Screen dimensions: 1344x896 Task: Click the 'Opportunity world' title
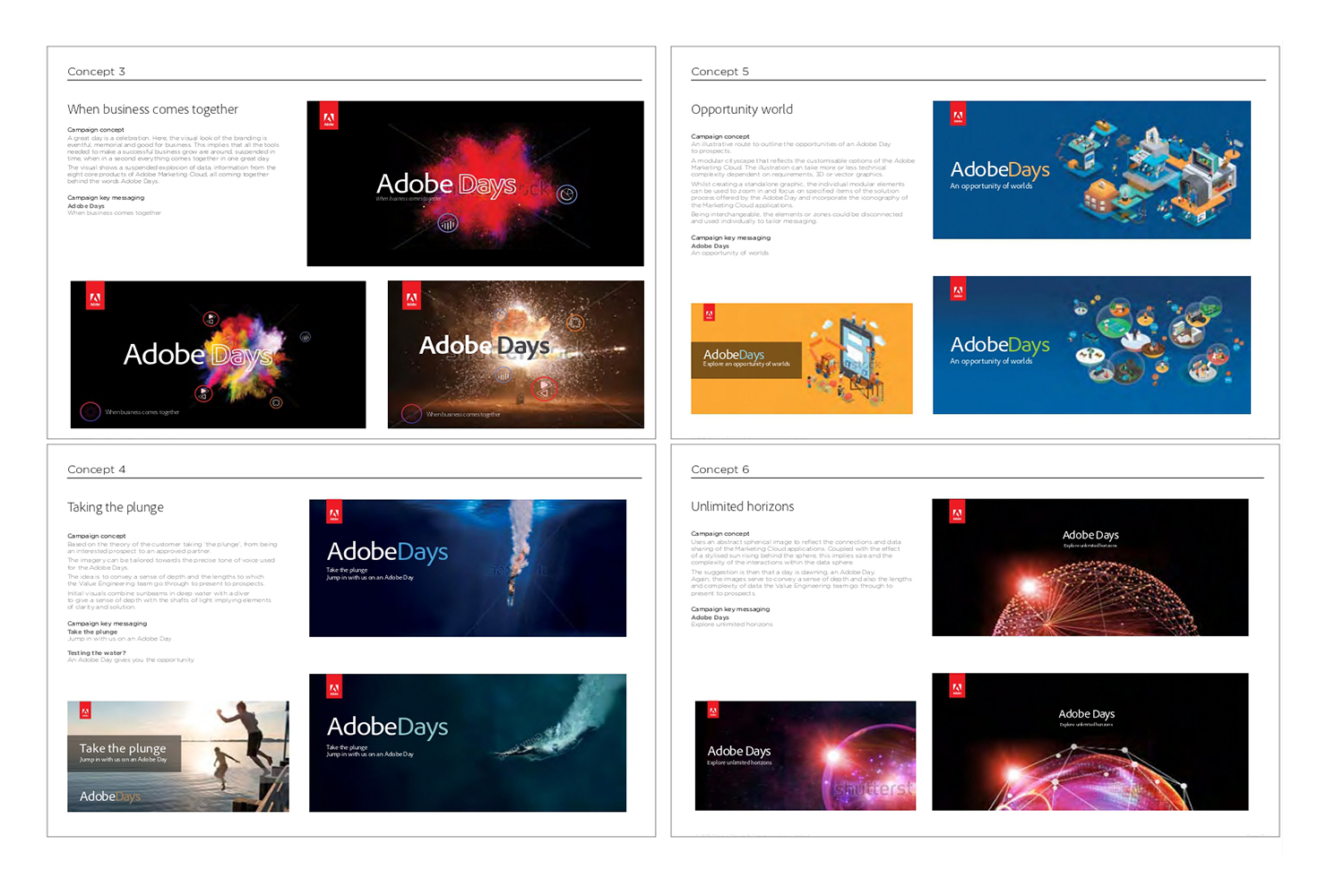coord(742,109)
